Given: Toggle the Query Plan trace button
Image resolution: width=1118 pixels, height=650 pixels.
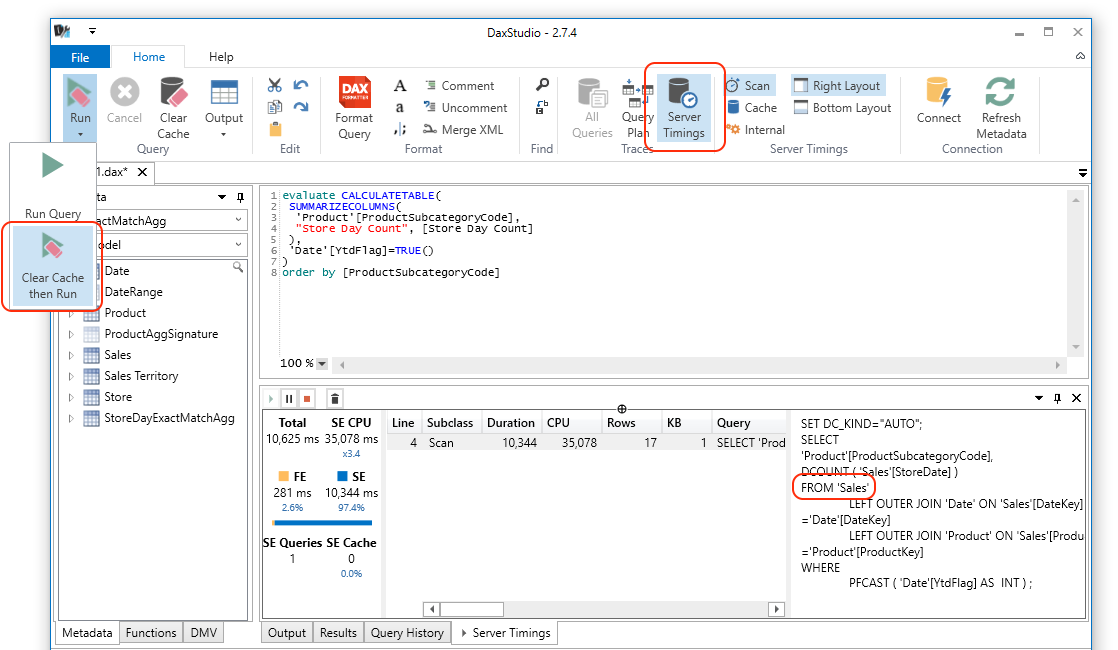Looking at the screenshot, I should [637, 108].
